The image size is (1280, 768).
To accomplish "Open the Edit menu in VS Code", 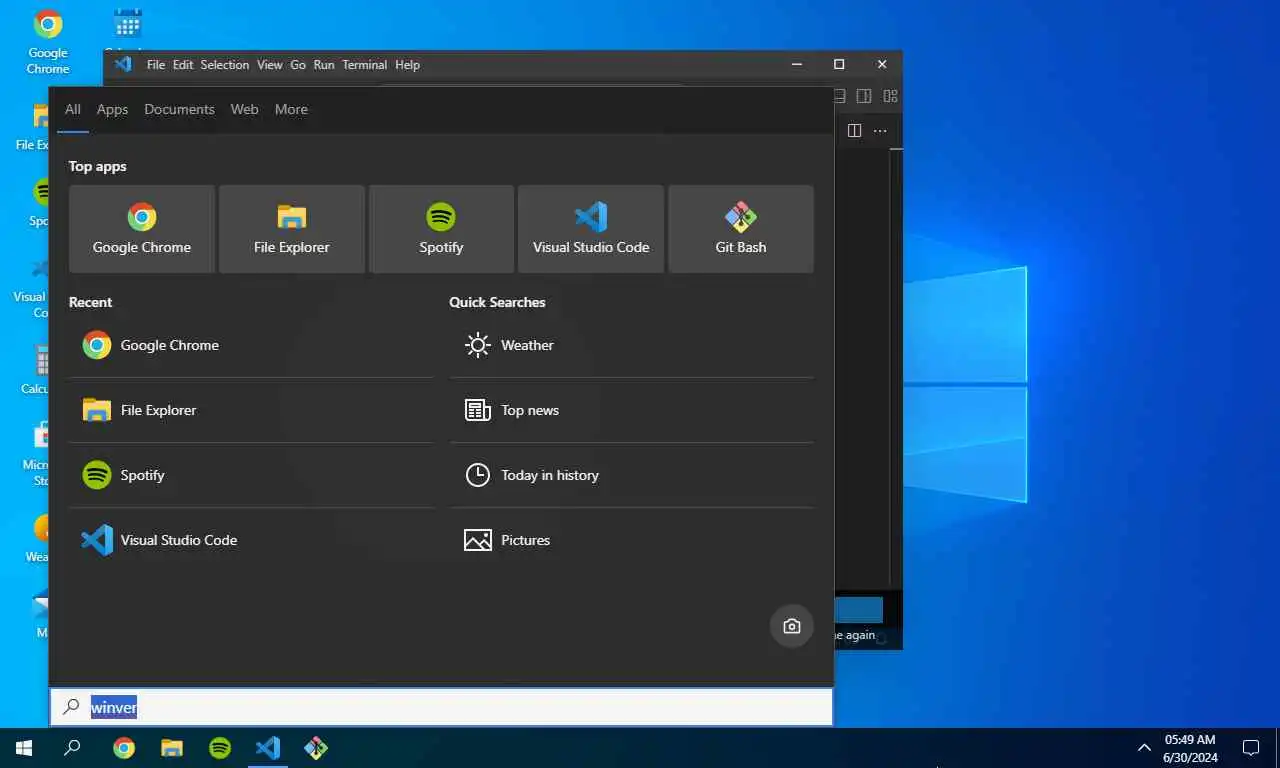I will (x=183, y=64).
